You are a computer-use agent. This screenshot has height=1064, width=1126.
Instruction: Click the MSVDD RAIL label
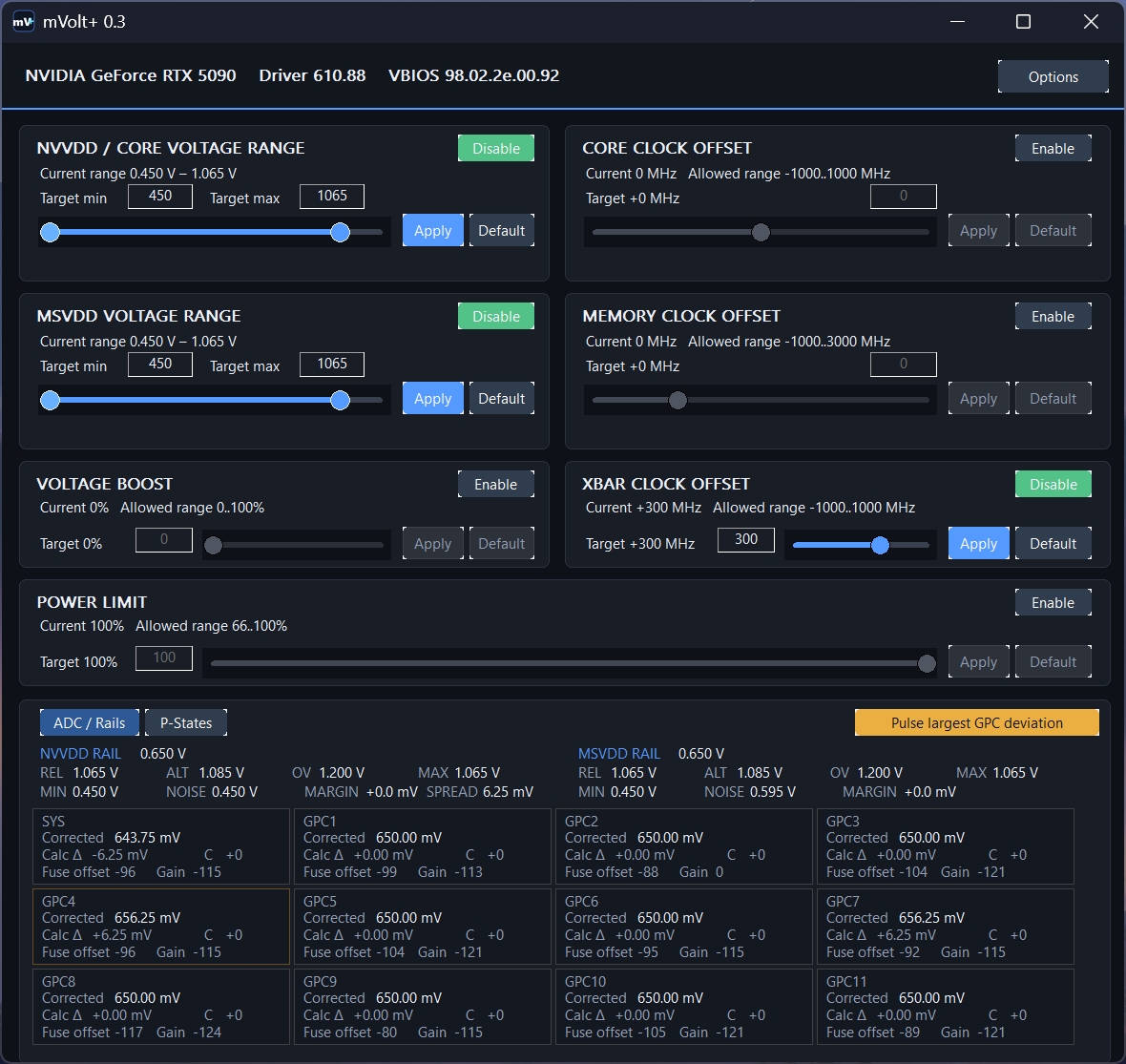pyautogui.click(x=619, y=753)
